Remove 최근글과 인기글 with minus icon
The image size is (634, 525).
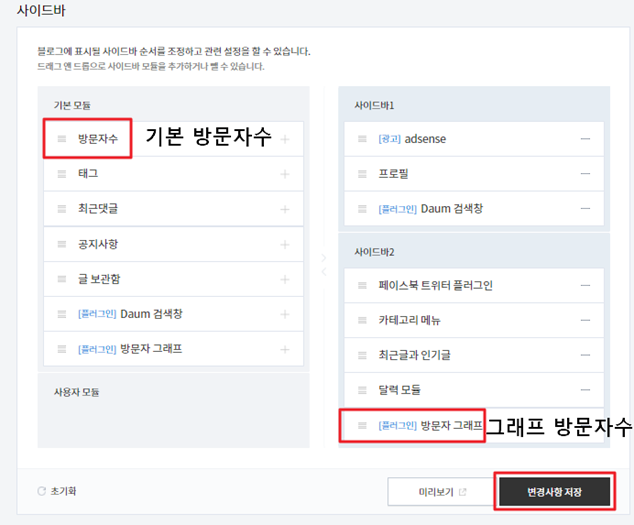pyautogui.click(x=585, y=355)
